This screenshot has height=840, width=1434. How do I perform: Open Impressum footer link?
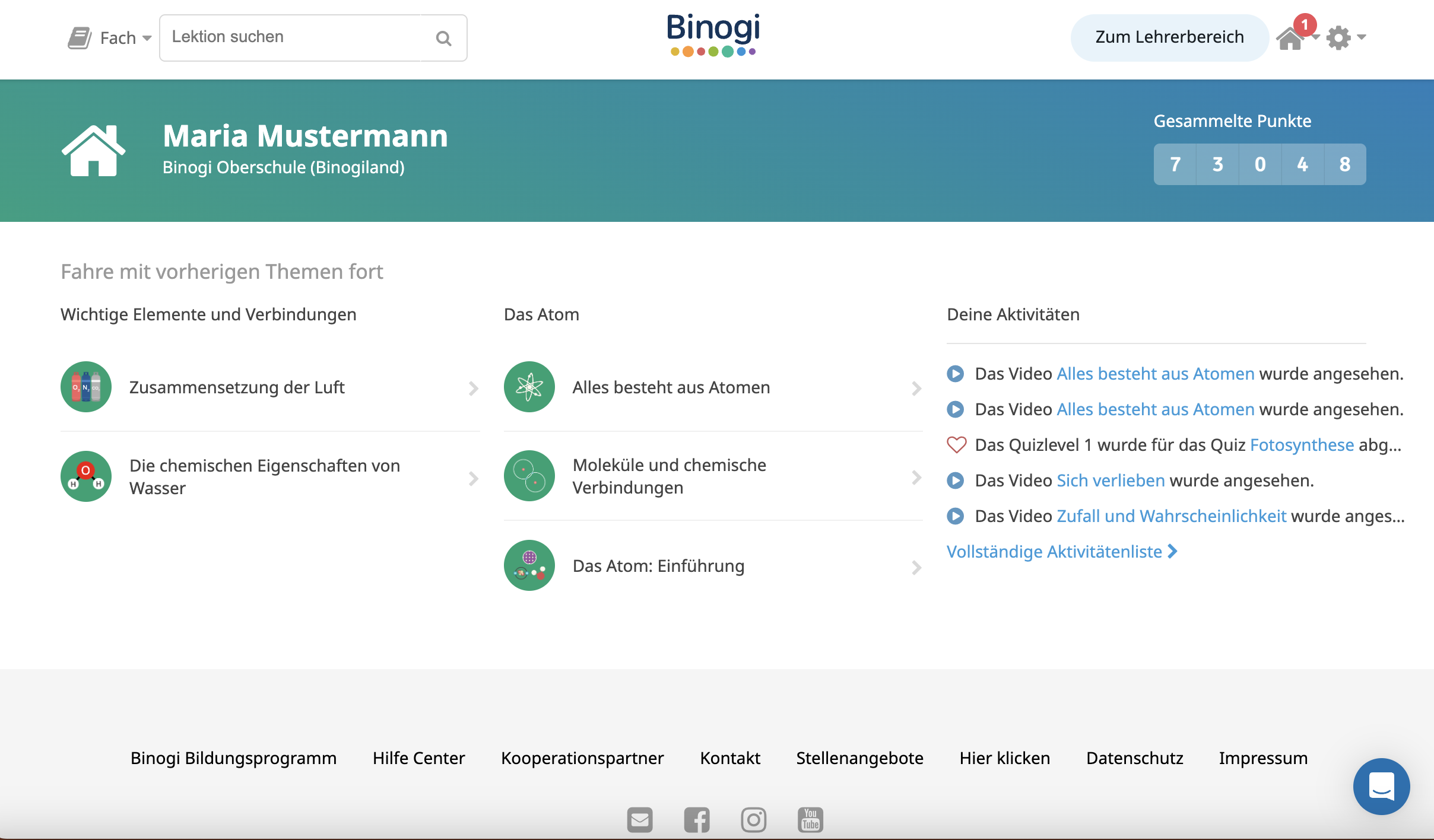point(1263,758)
